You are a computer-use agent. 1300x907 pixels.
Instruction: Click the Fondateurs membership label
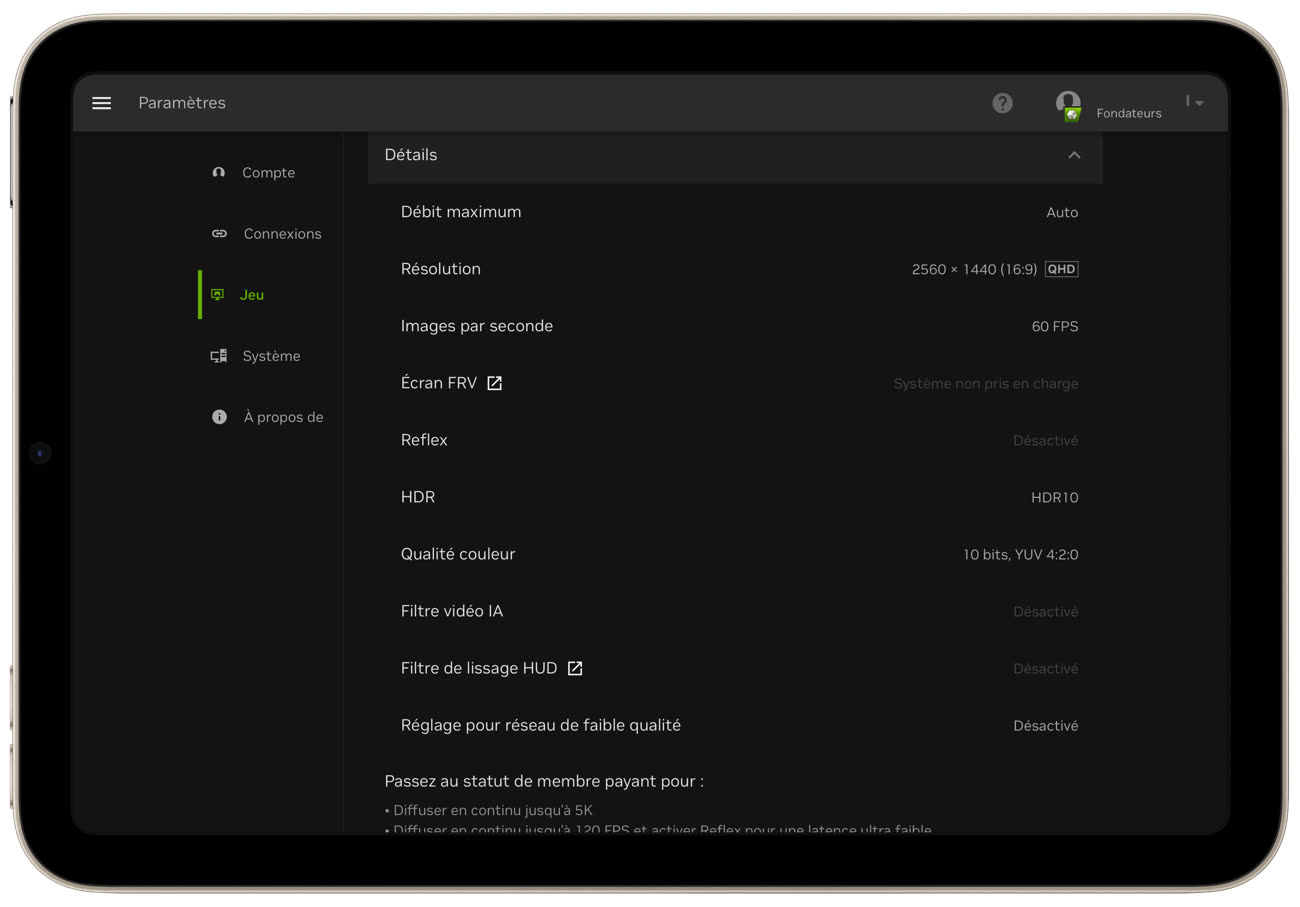[x=1128, y=113]
